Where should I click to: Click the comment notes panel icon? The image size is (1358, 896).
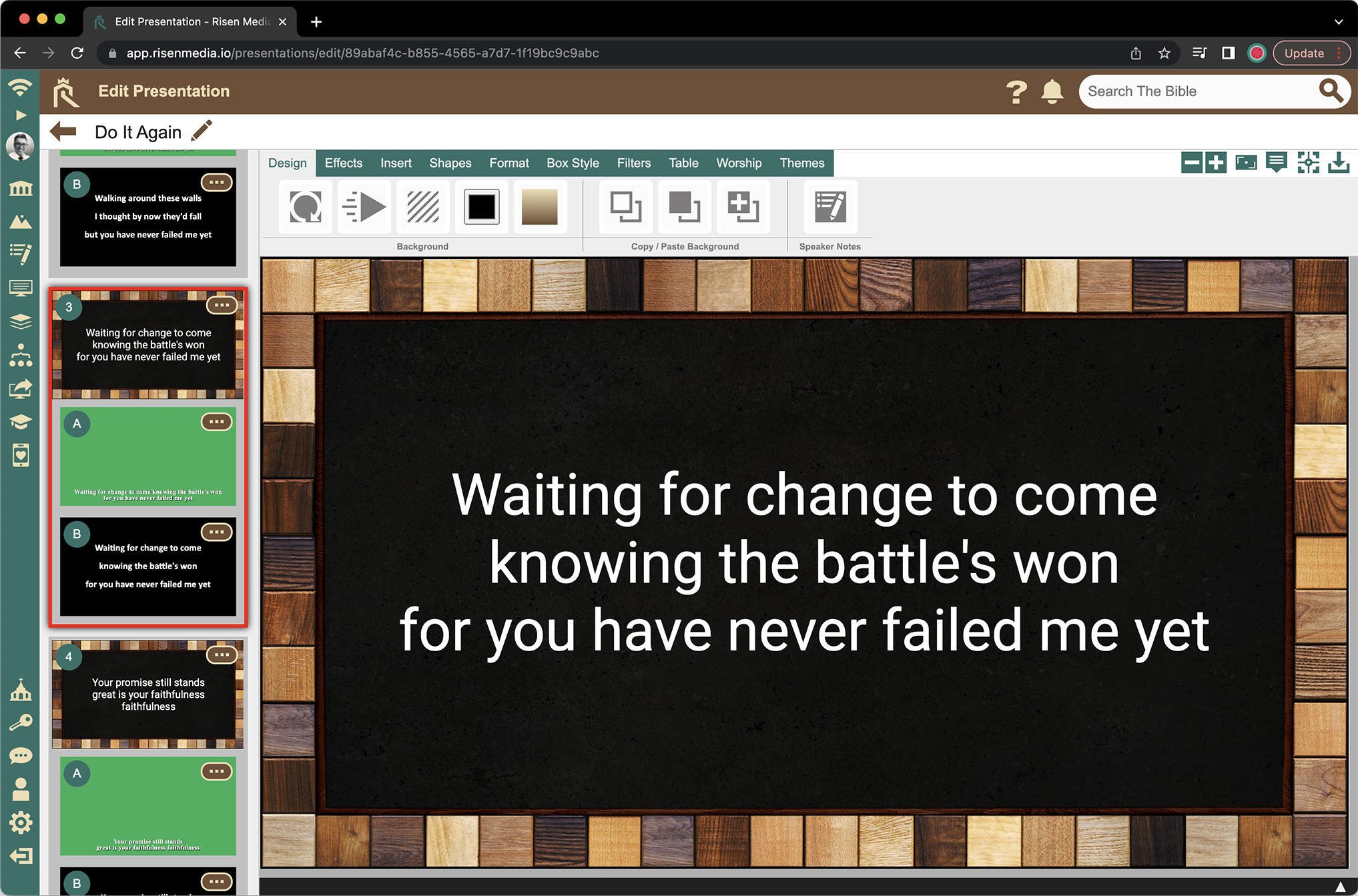[1277, 162]
